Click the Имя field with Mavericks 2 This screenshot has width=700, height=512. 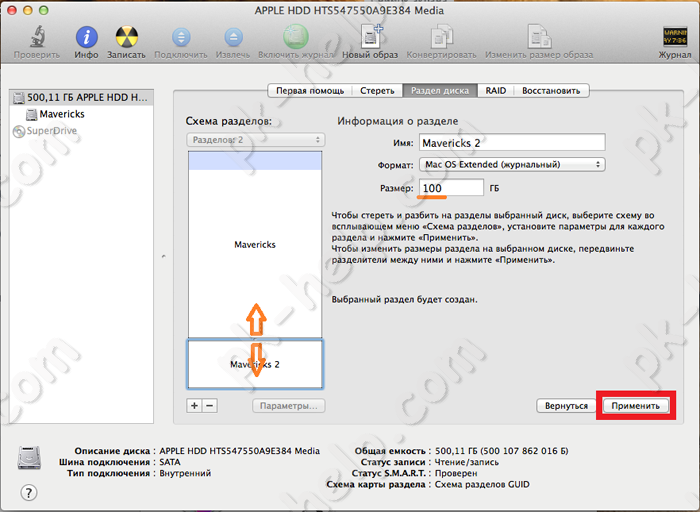[x=512, y=143]
